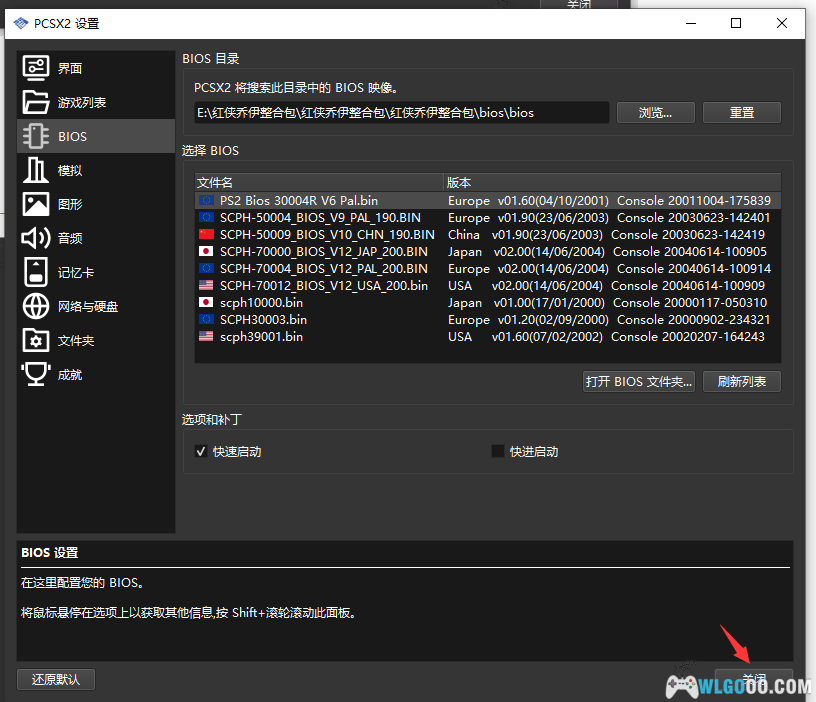
Task: Select the 图形 (Graphics) picture icon
Action: [x=36, y=204]
